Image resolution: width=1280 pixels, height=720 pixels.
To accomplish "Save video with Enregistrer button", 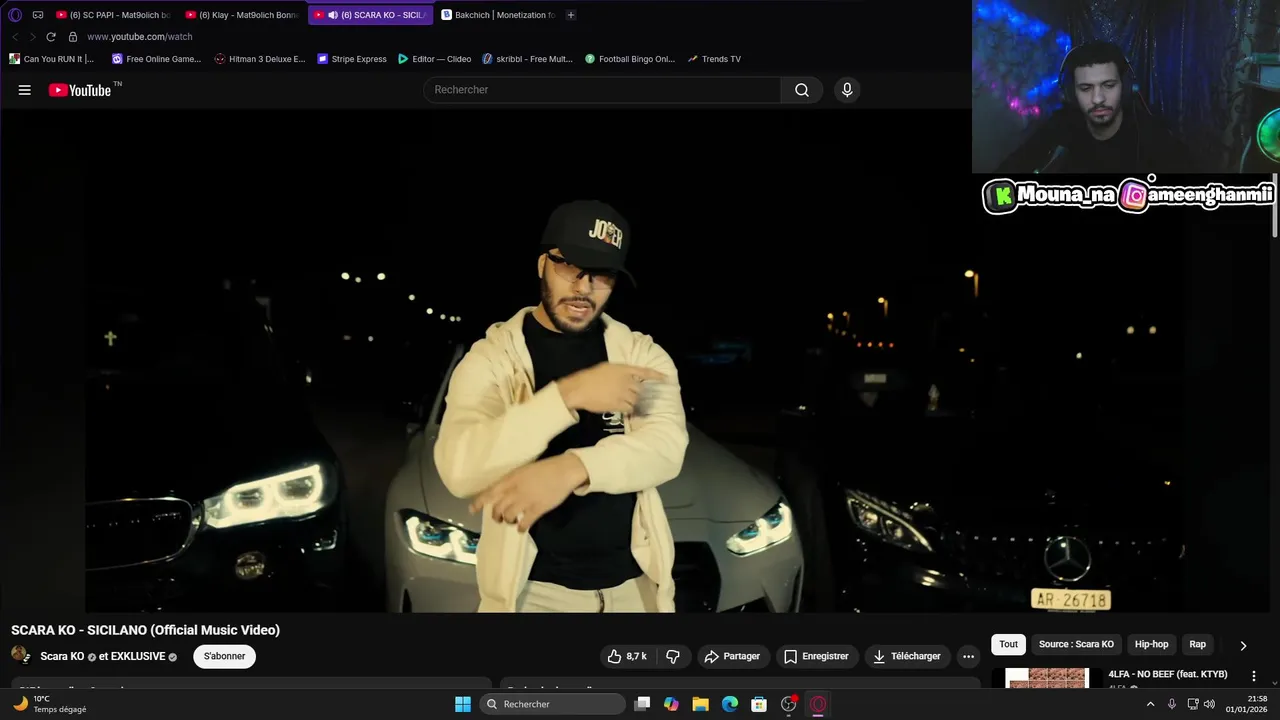I will (x=817, y=657).
